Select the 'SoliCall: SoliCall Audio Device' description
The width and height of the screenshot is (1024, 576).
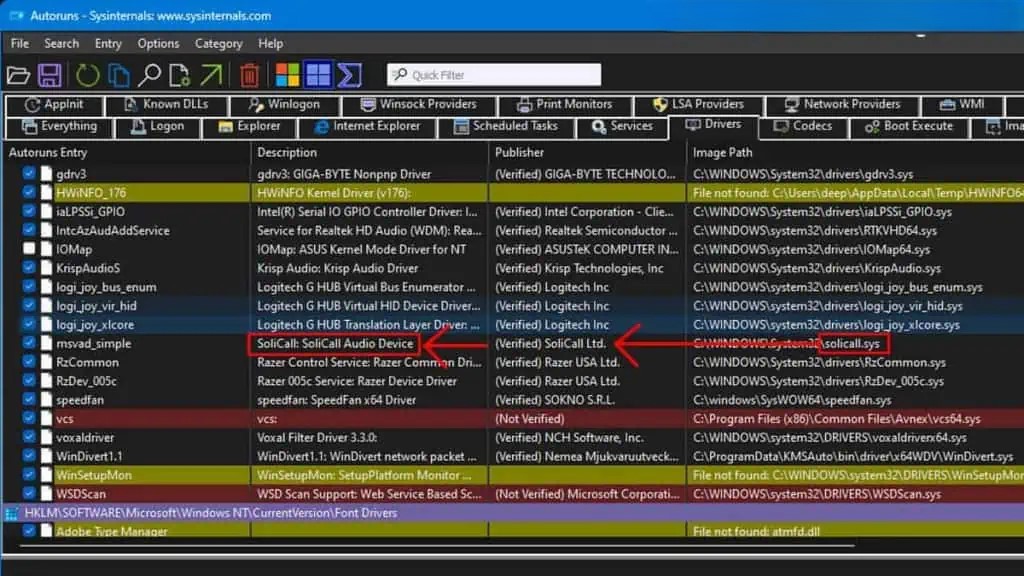334,344
